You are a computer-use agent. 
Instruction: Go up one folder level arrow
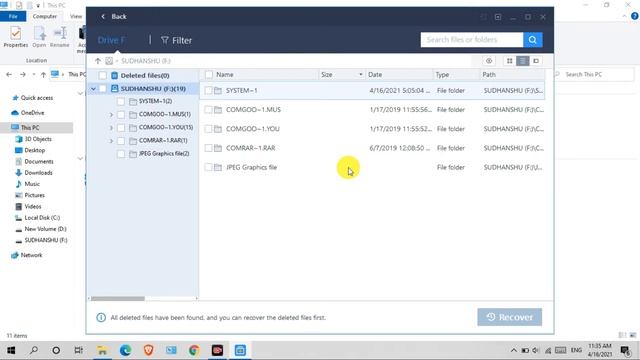coord(98,61)
